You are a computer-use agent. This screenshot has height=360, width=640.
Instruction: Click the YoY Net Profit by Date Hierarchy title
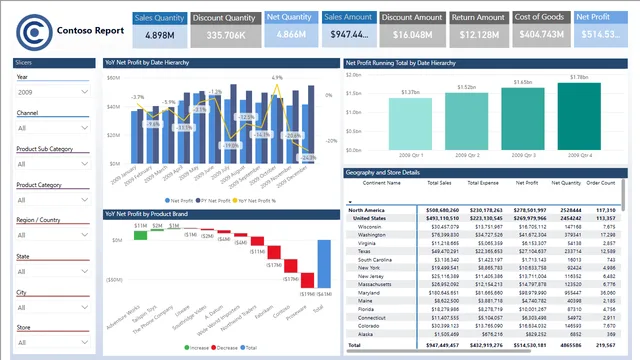pos(147,62)
